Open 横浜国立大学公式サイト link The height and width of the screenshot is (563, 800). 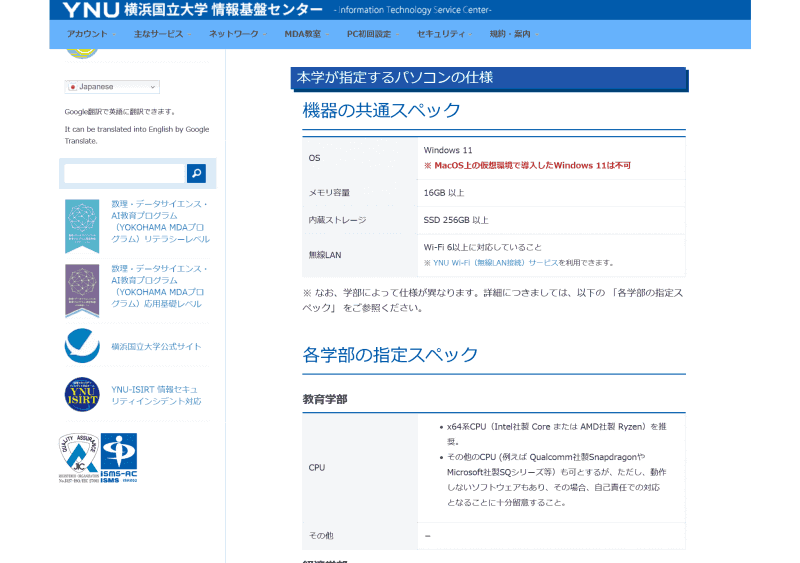[x=156, y=347]
